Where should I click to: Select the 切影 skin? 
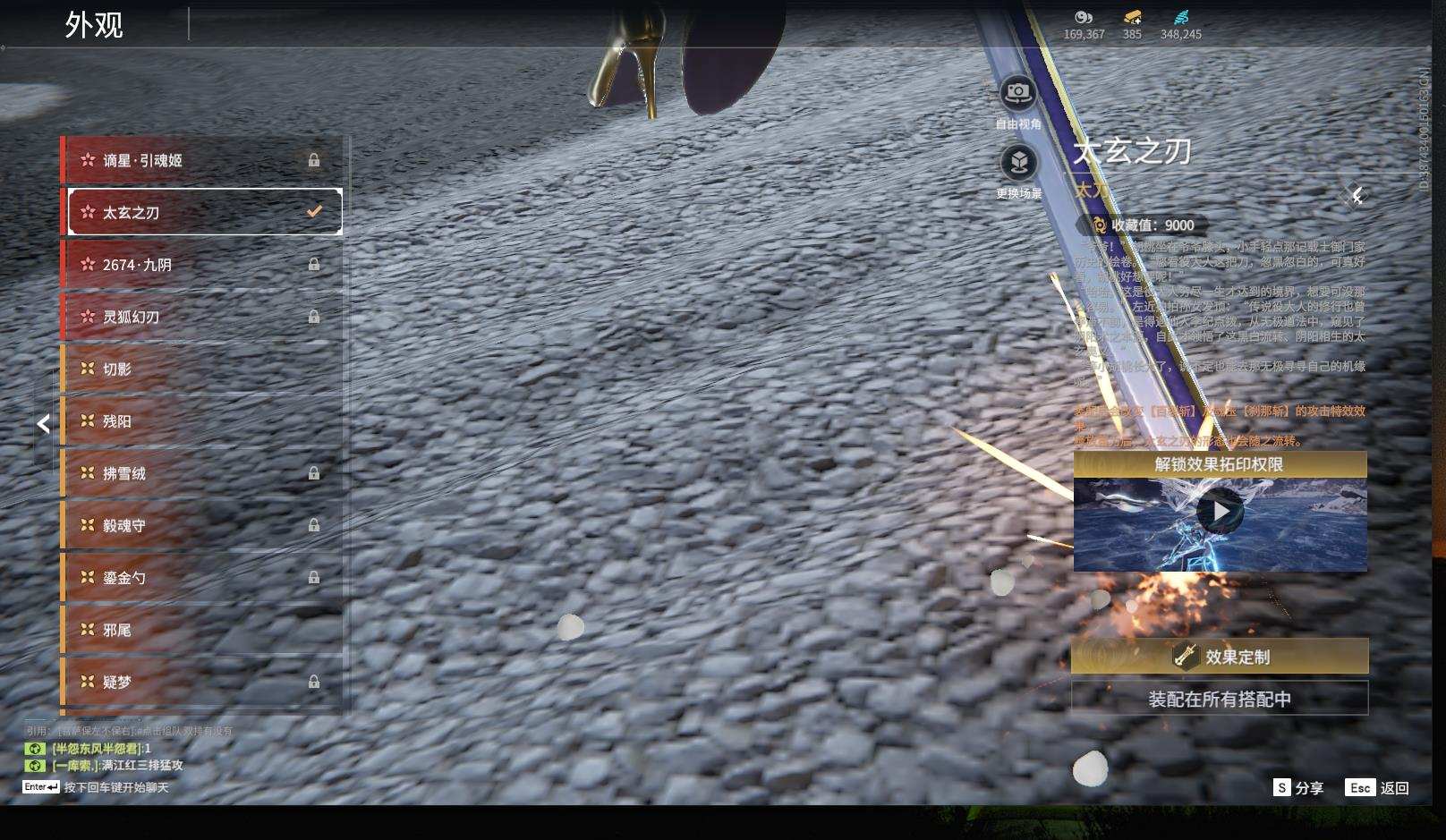point(202,369)
